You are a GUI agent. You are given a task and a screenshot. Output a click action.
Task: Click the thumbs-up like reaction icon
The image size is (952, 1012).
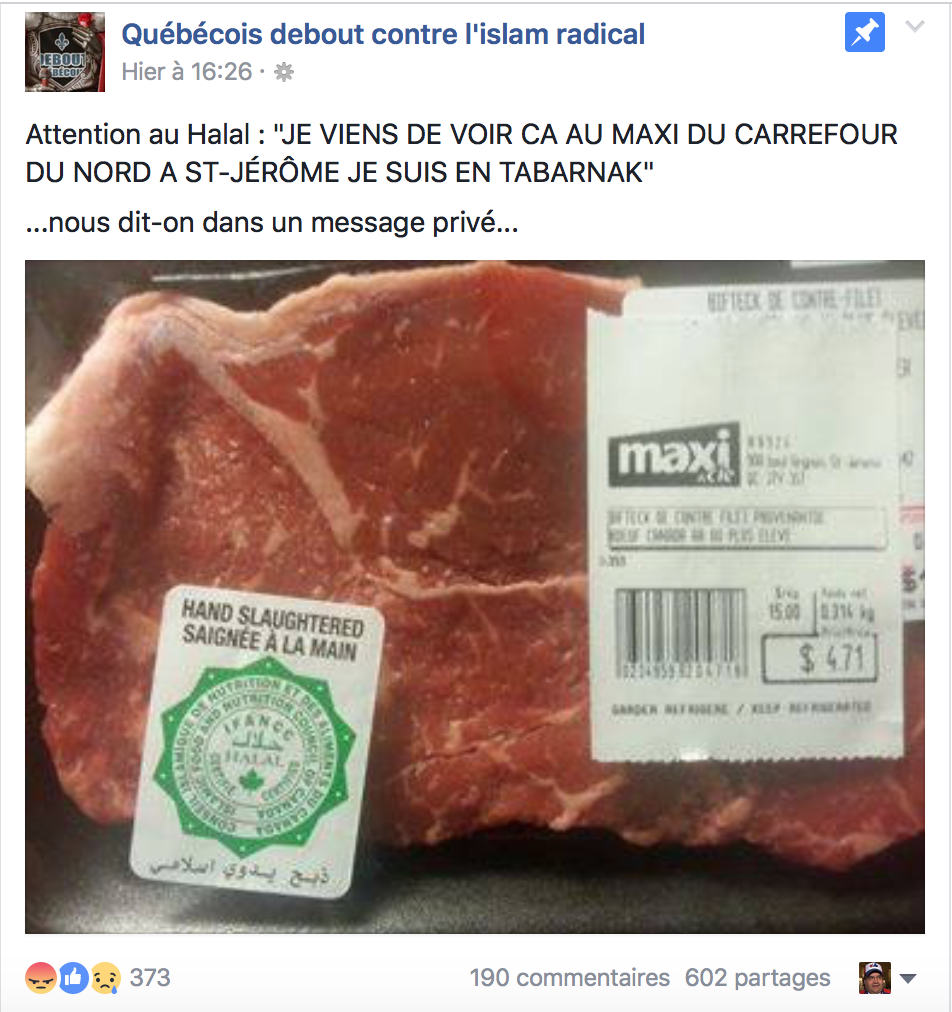pyautogui.click(x=74, y=978)
